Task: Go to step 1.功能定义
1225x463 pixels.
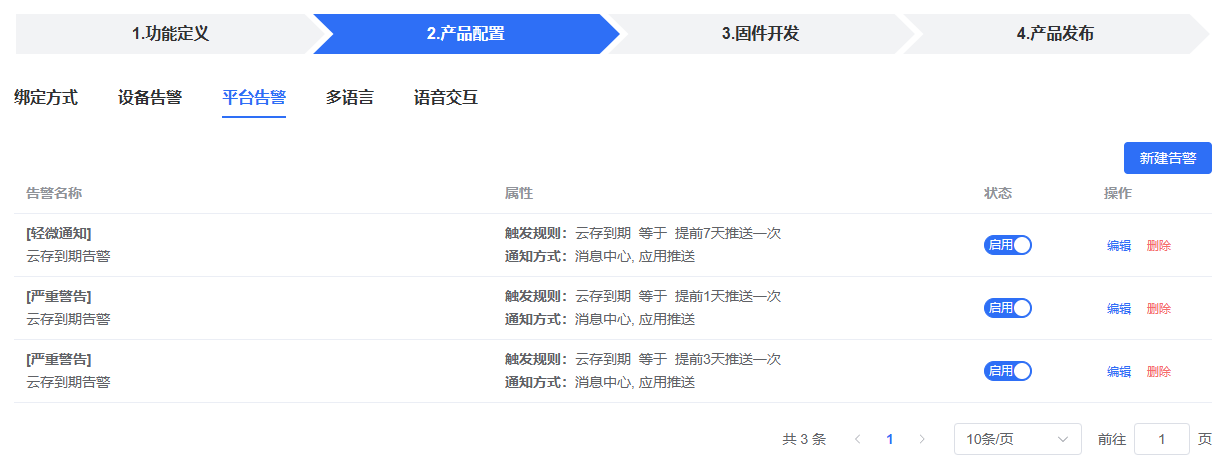Action: [170, 34]
